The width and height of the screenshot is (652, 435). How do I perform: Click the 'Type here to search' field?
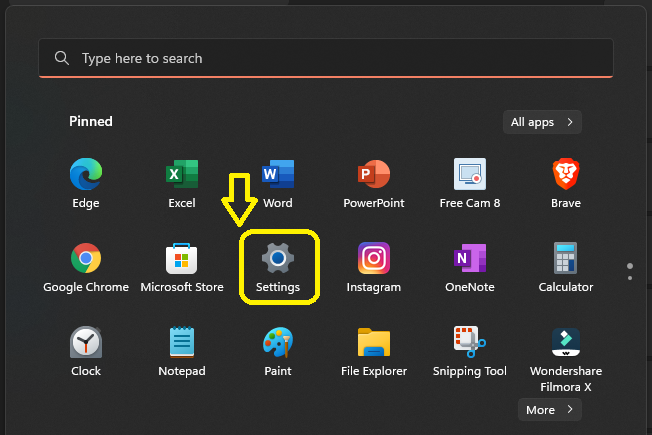point(326,58)
